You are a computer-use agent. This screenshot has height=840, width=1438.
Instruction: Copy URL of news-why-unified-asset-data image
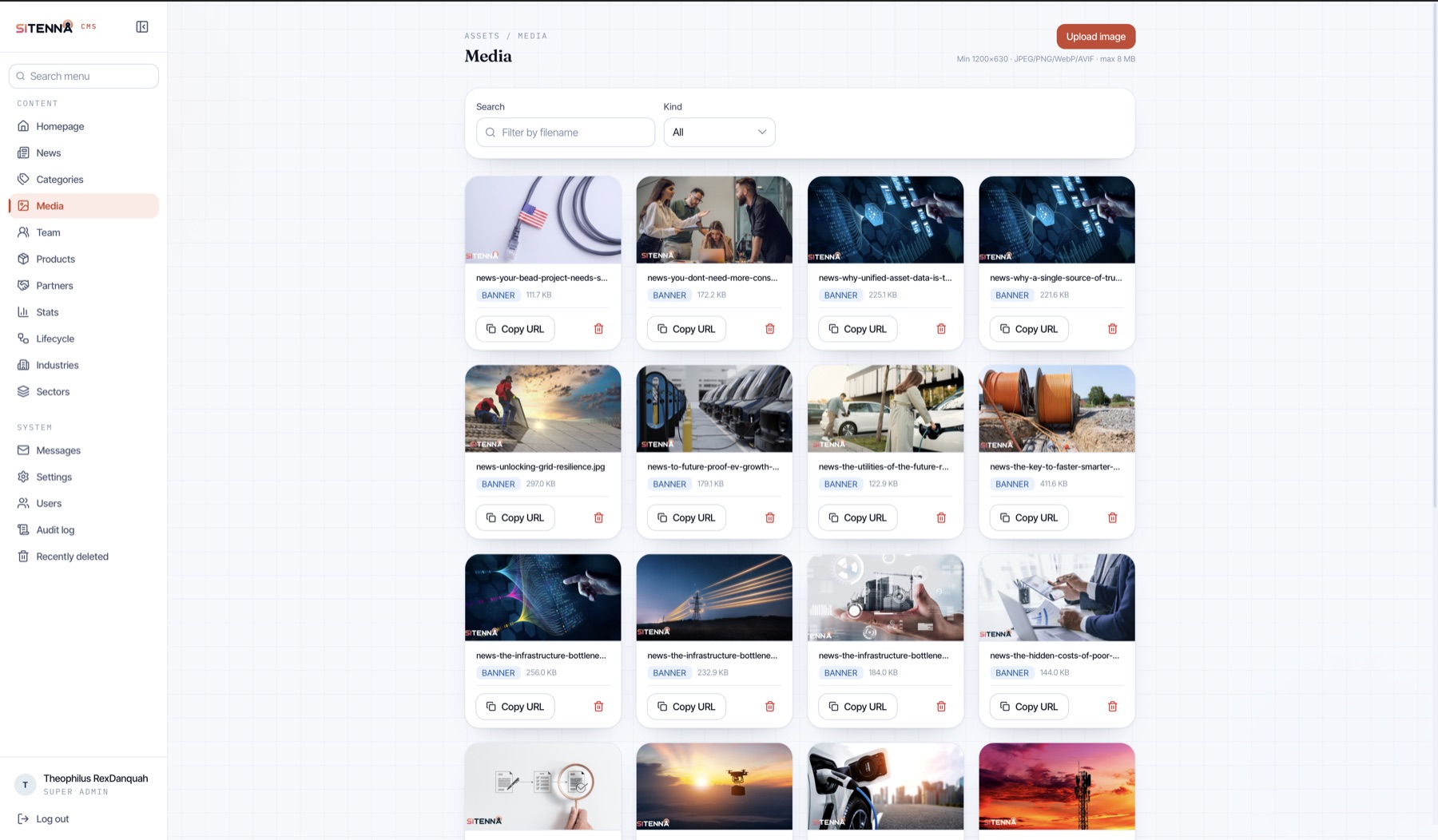point(858,329)
